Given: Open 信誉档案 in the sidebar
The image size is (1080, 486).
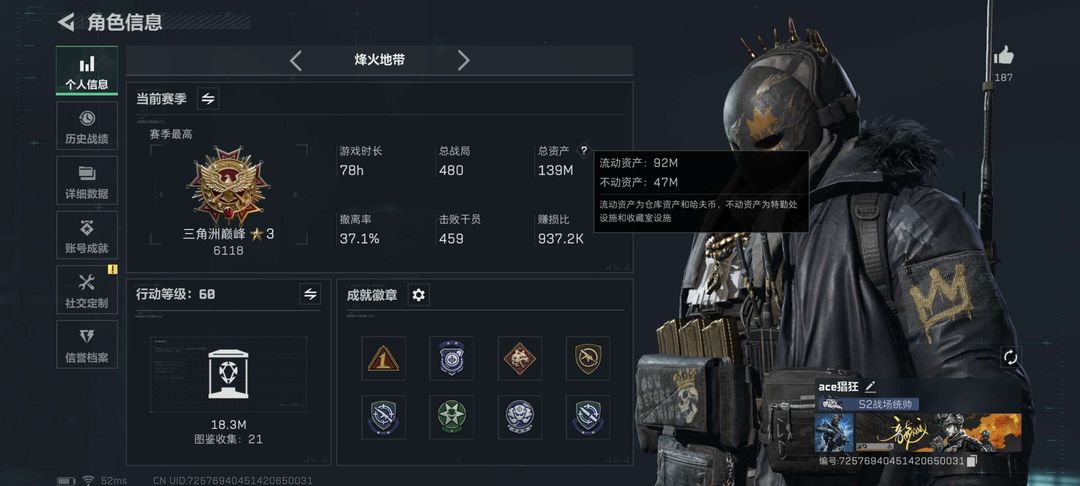Looking at the screenshot, I should 87,344.
